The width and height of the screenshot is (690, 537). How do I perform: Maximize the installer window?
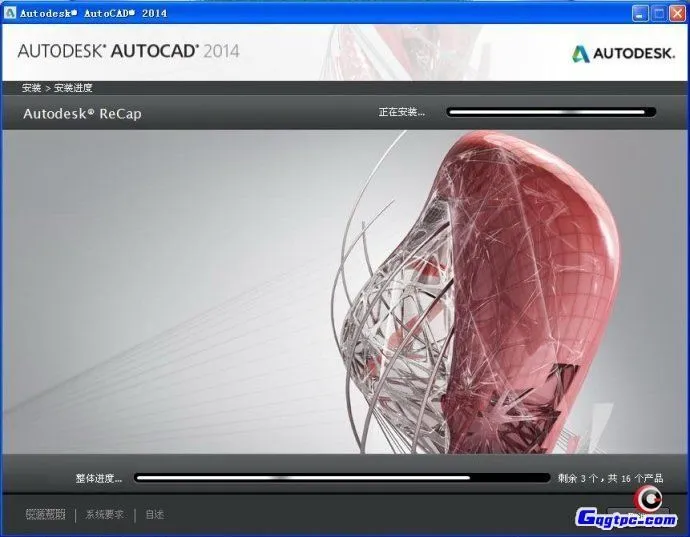coord(658,13)
